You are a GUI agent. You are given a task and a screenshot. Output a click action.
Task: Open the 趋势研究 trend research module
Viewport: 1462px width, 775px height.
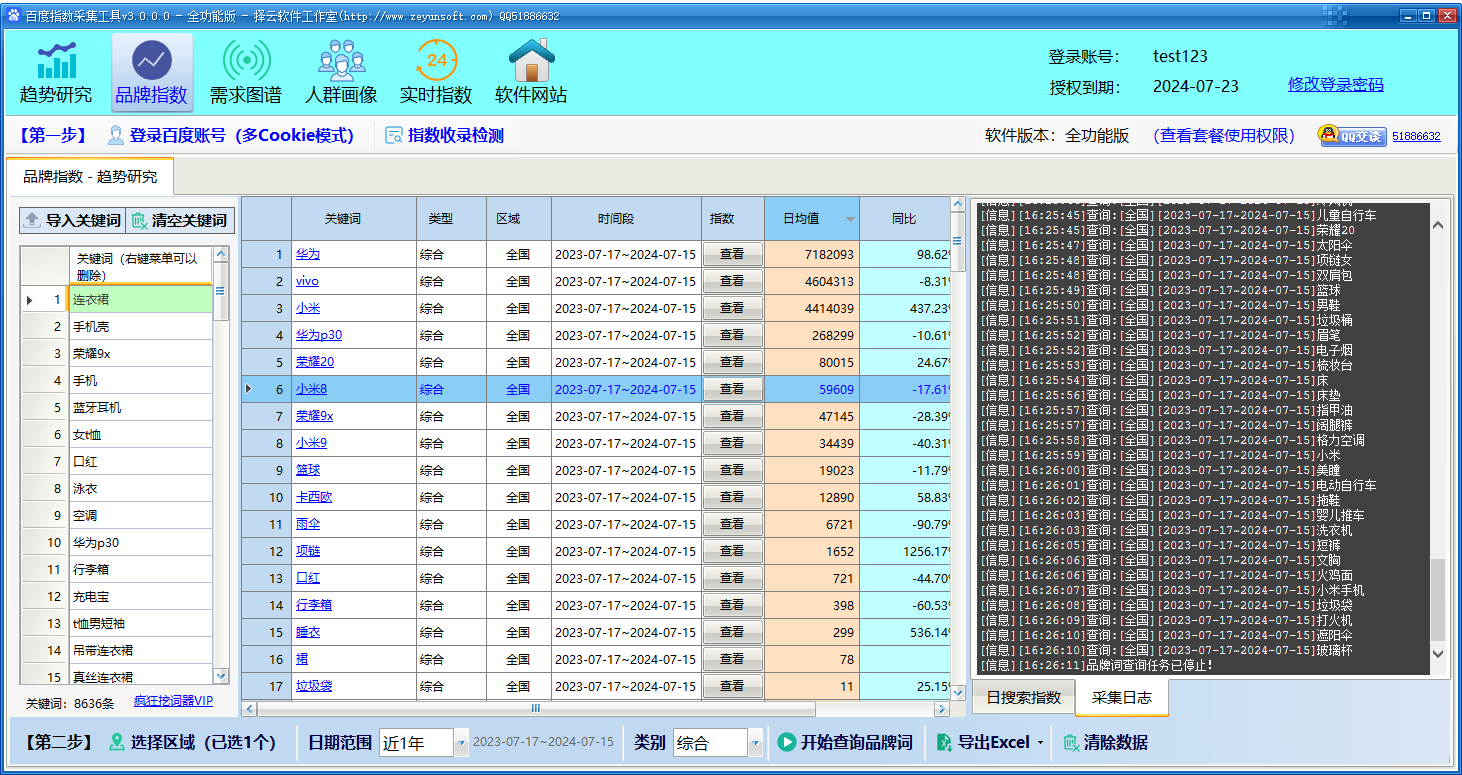56,72
